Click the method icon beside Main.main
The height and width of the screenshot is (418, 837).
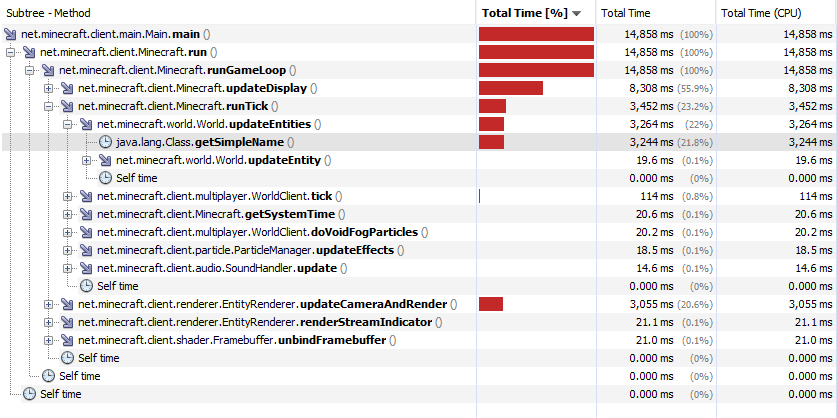(10, 34)
